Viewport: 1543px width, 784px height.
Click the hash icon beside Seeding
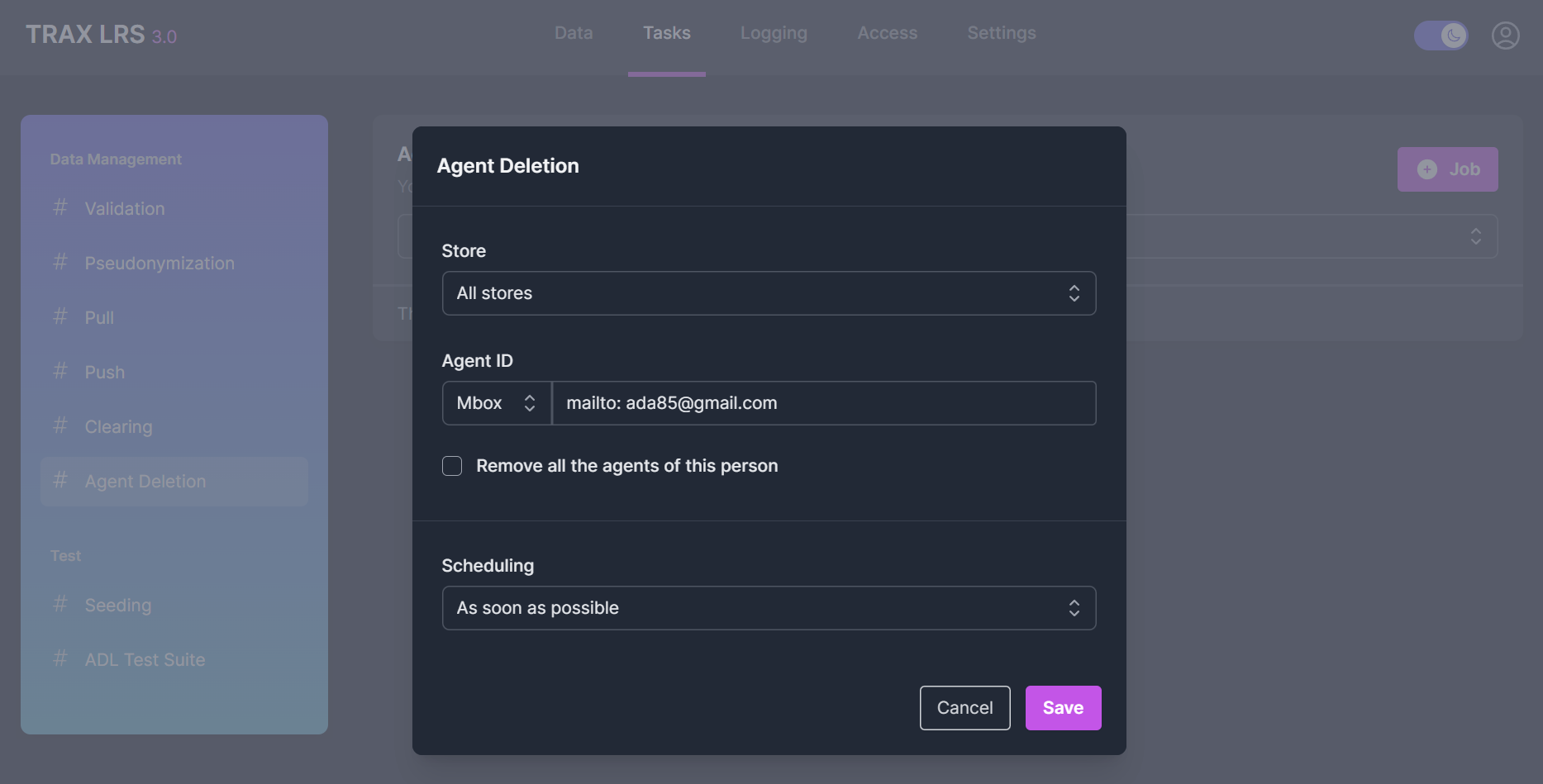(60, 605)
